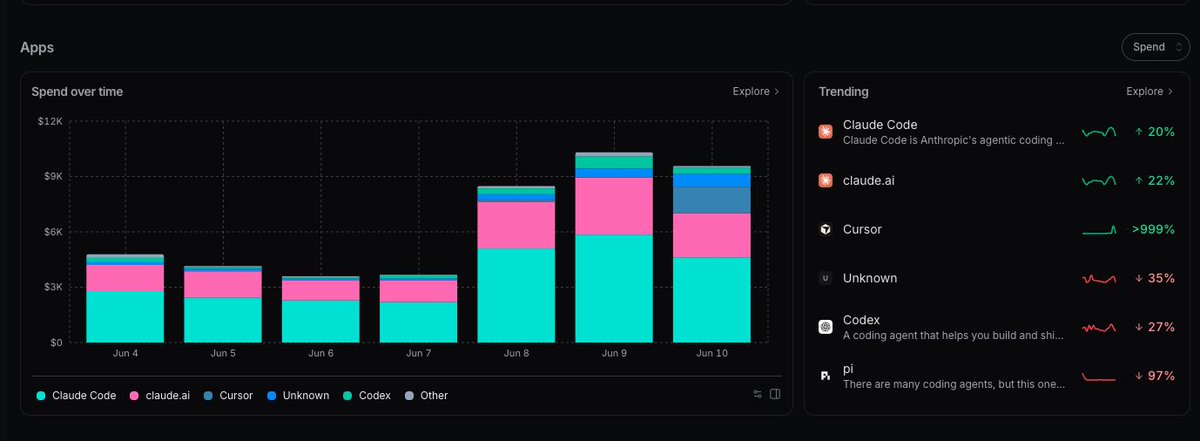Click 'A coding agent that helps you build' description
Screen dimensions: 1200x441
pyautogui.click(x=954, y=335)
